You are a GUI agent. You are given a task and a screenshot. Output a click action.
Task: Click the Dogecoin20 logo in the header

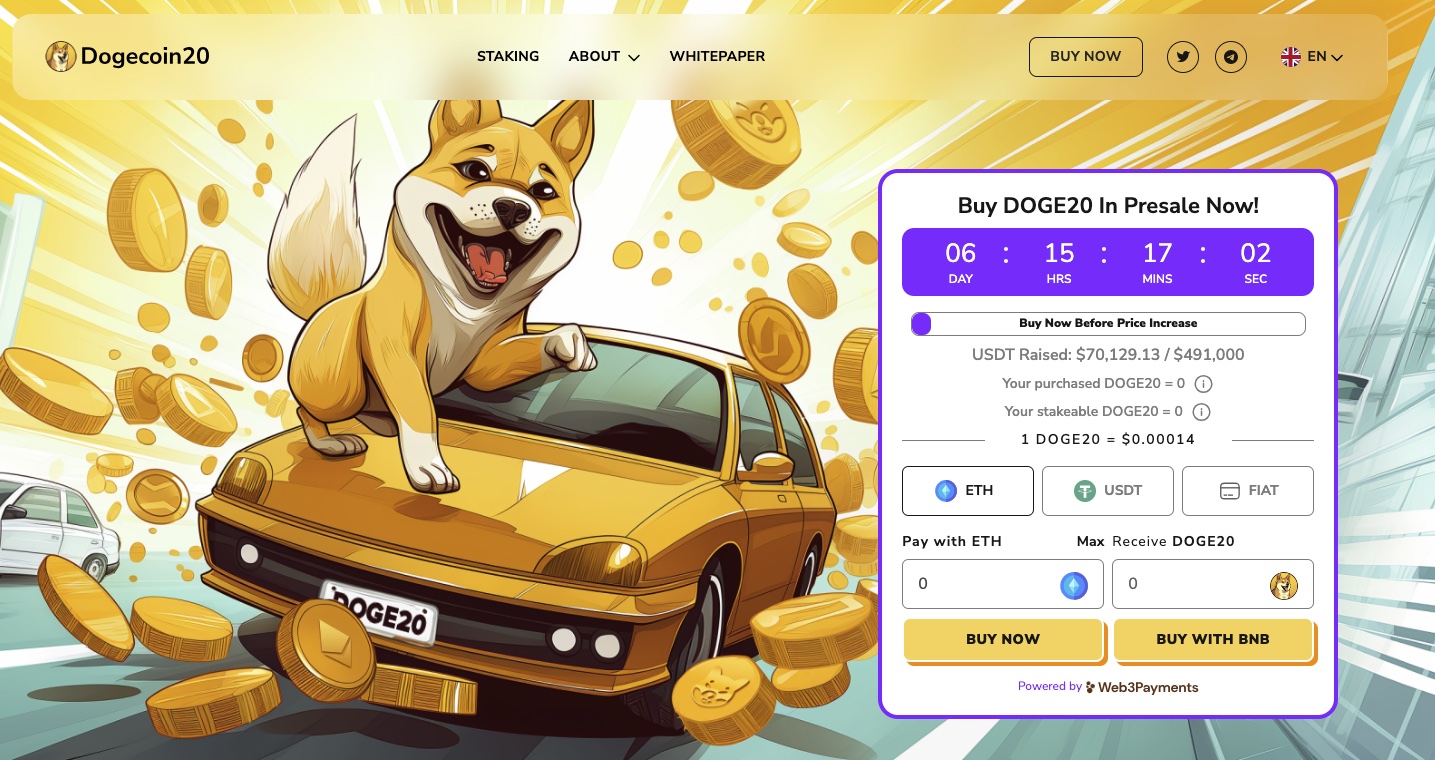pos(128,56)
